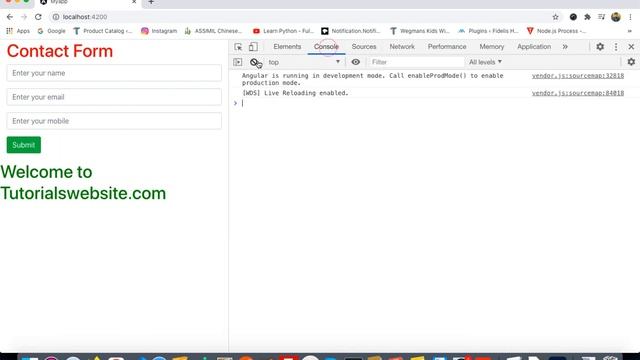The image size is (640, 360).
Task: Open the Apps bookmark shortcut
Action: pos(18,31)
